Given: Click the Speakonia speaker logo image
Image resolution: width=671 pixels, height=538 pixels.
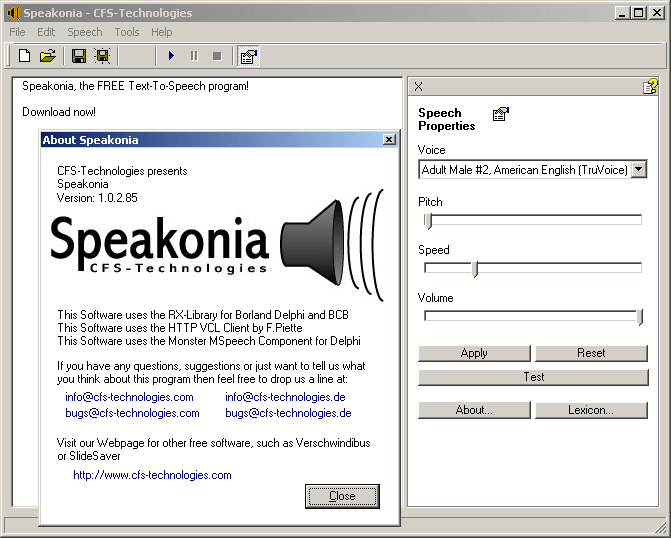Looking at the screenshot, I should (217, 245).
